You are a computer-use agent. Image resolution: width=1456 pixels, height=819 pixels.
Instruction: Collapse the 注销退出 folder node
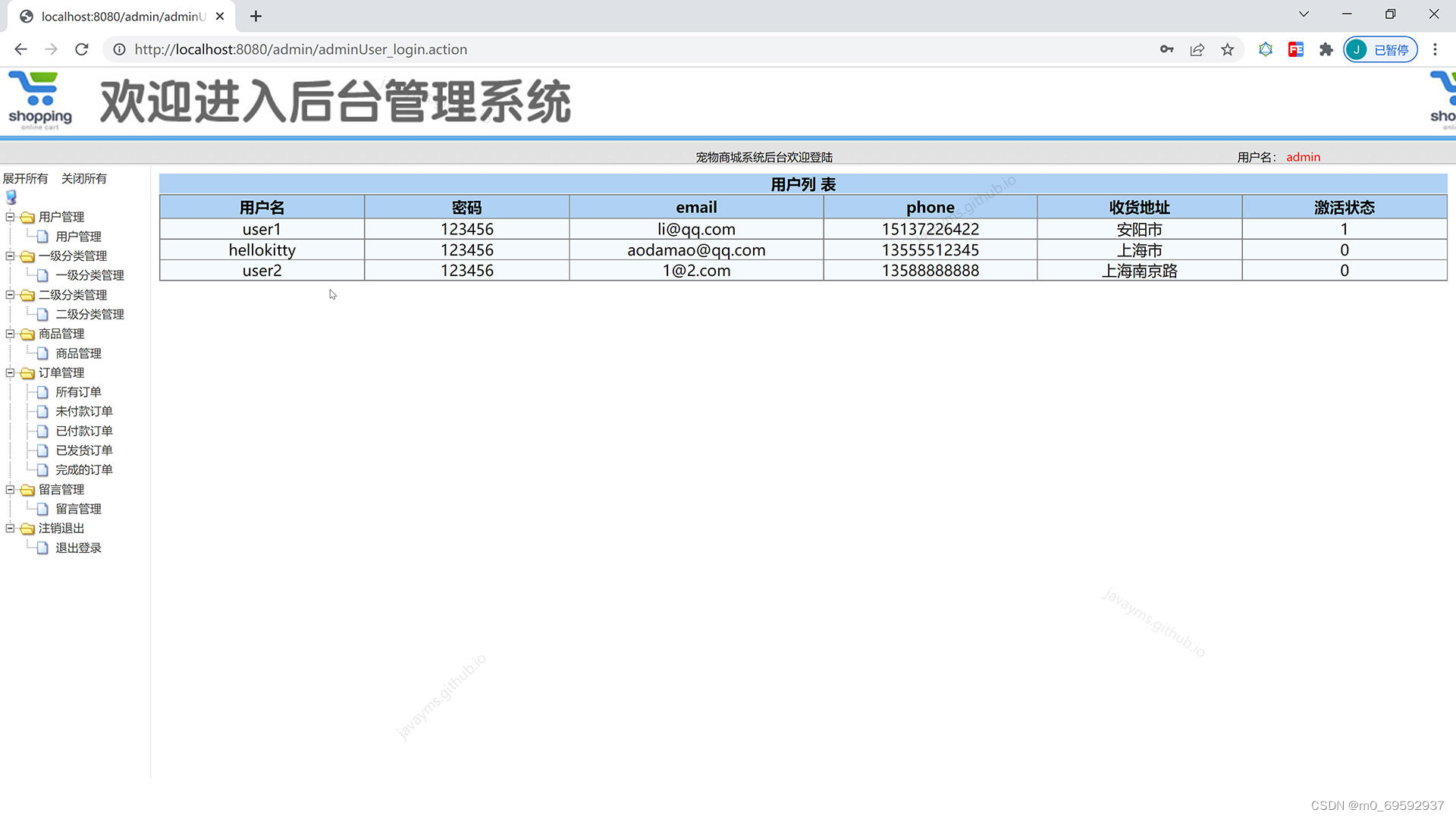click(11, 528)
